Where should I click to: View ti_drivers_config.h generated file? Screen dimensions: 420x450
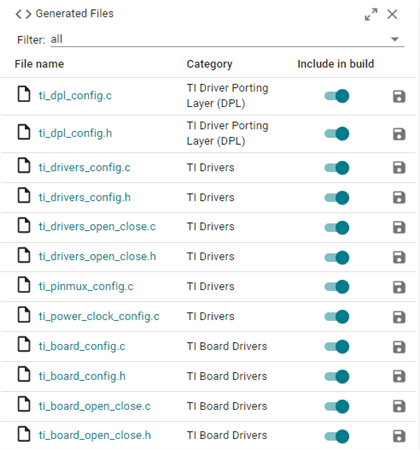coord(85,197)
